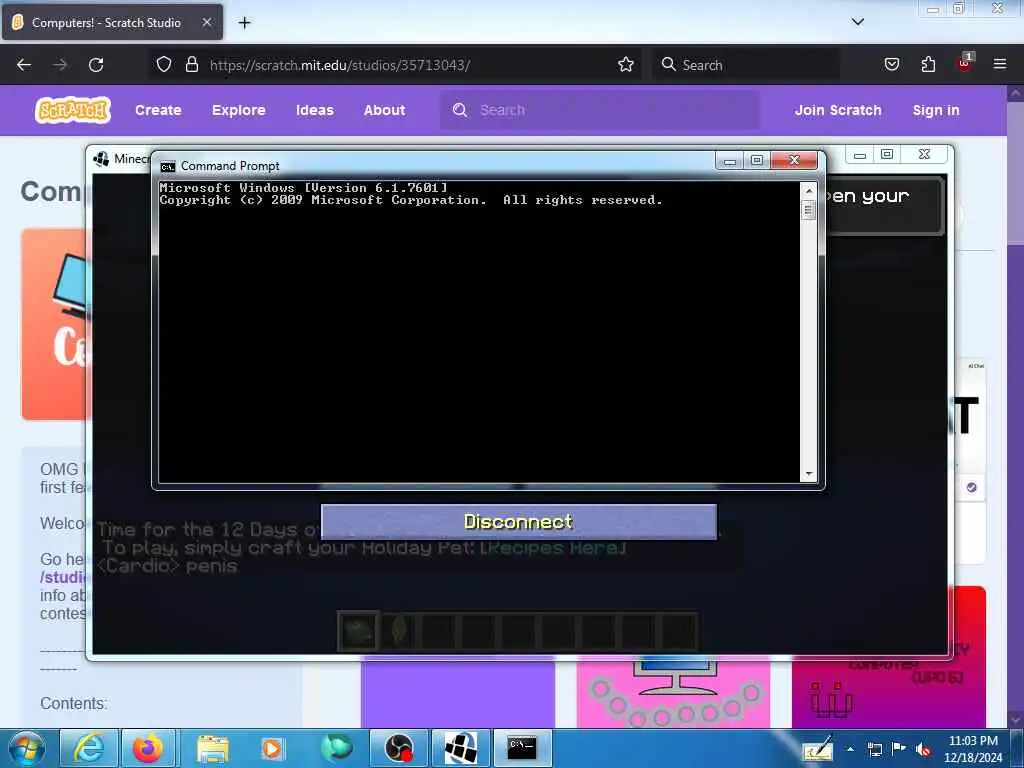Screen dimensions: 1024x768
Task: Switch to OBS Studio in taskbar
Action: click(x=398, y=748)
